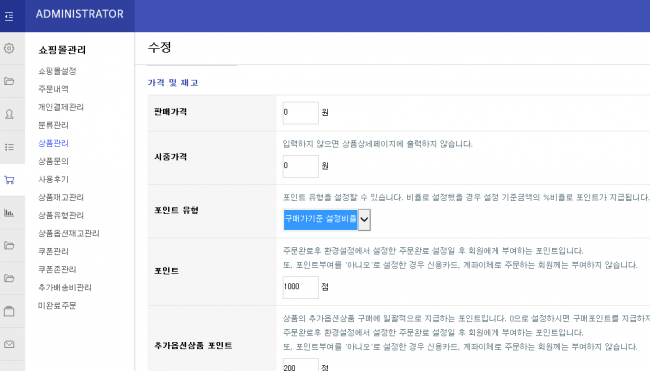Click the ADMINISTRATOR header logo

click(80, 14)
